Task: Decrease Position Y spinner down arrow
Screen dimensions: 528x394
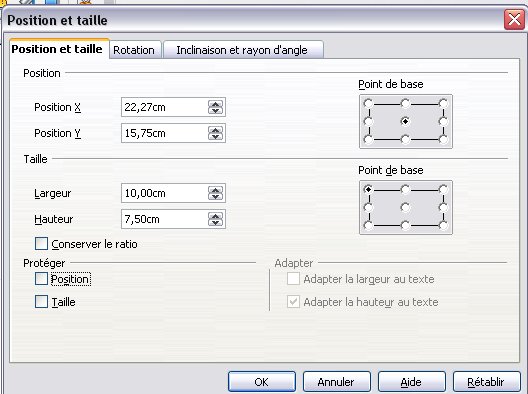Action: click(x=215, y=137)
